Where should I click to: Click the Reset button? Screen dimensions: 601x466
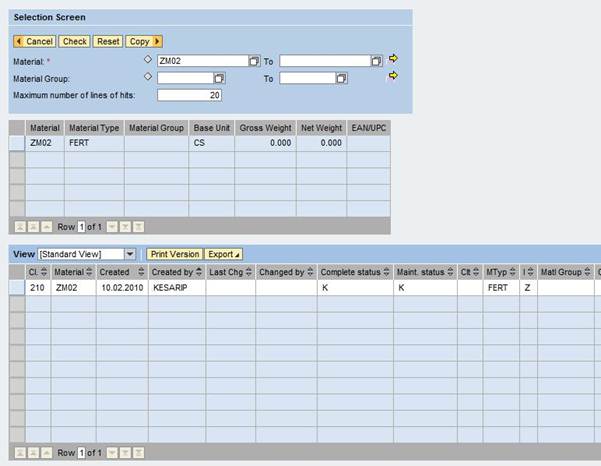coord(108,41)
